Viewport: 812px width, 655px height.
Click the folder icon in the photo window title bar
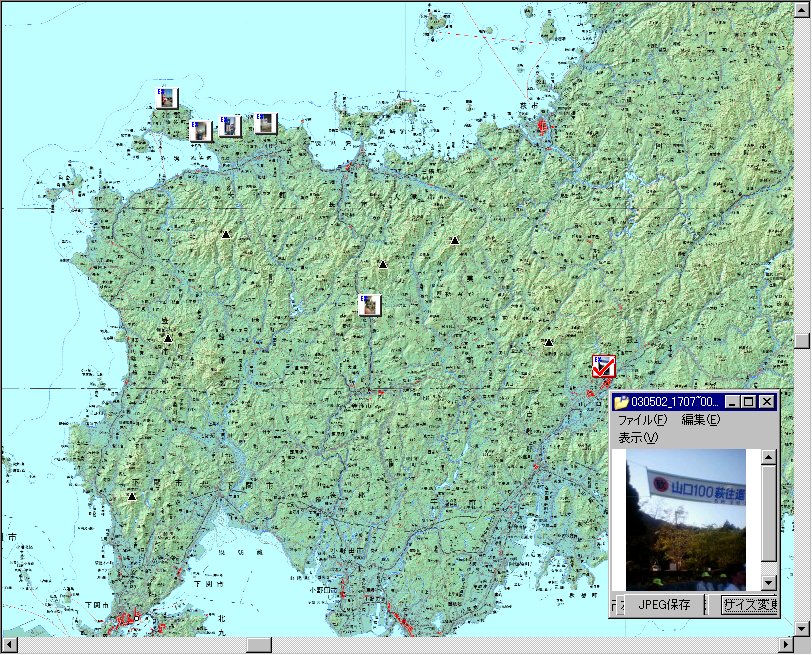[x=621, y=402]
